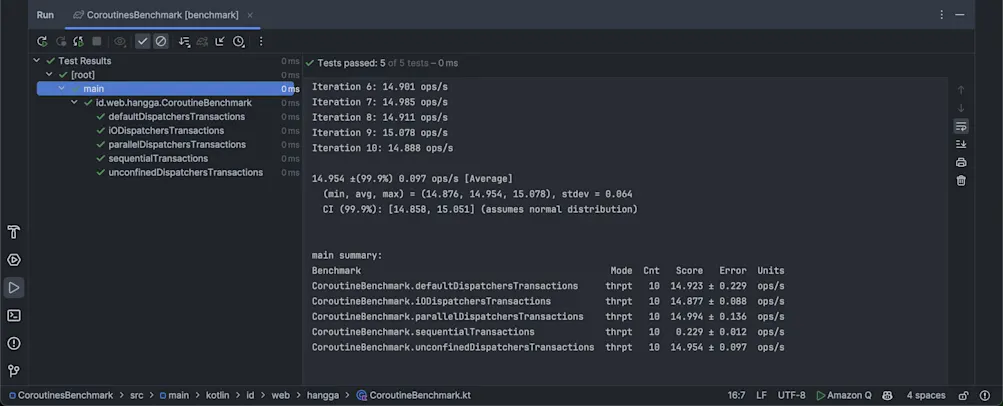1003x406 pixels.
Task: Open Run tool window options menu
Action: click(942, 15)
